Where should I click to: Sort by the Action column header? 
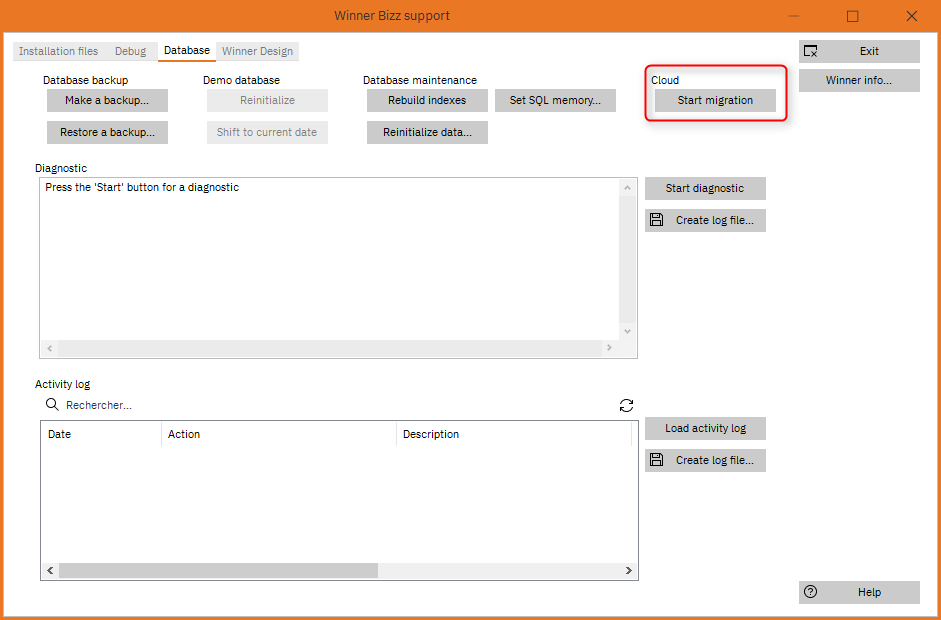[x=279, y=434]
